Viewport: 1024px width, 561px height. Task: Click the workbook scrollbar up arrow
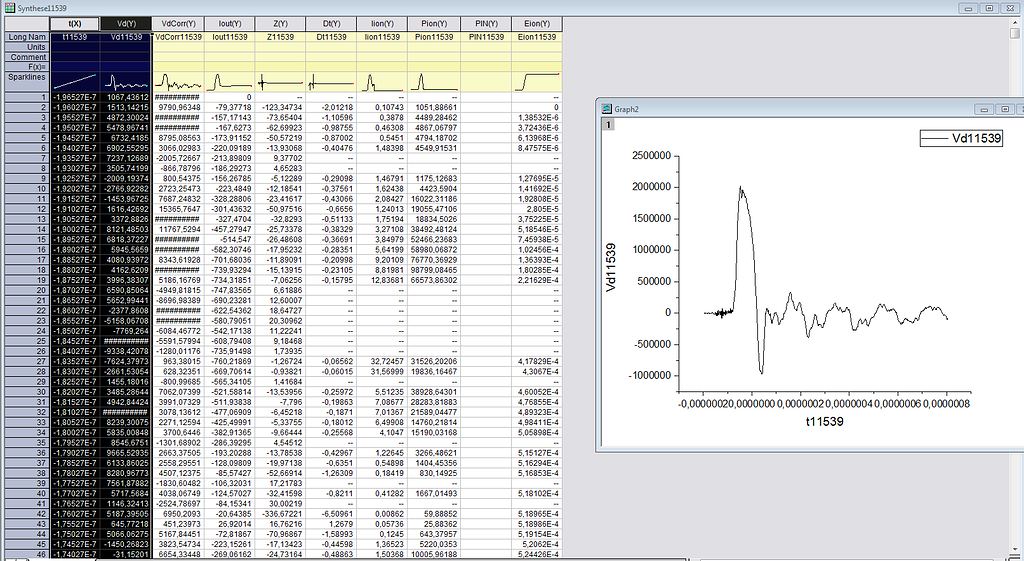1017,22
